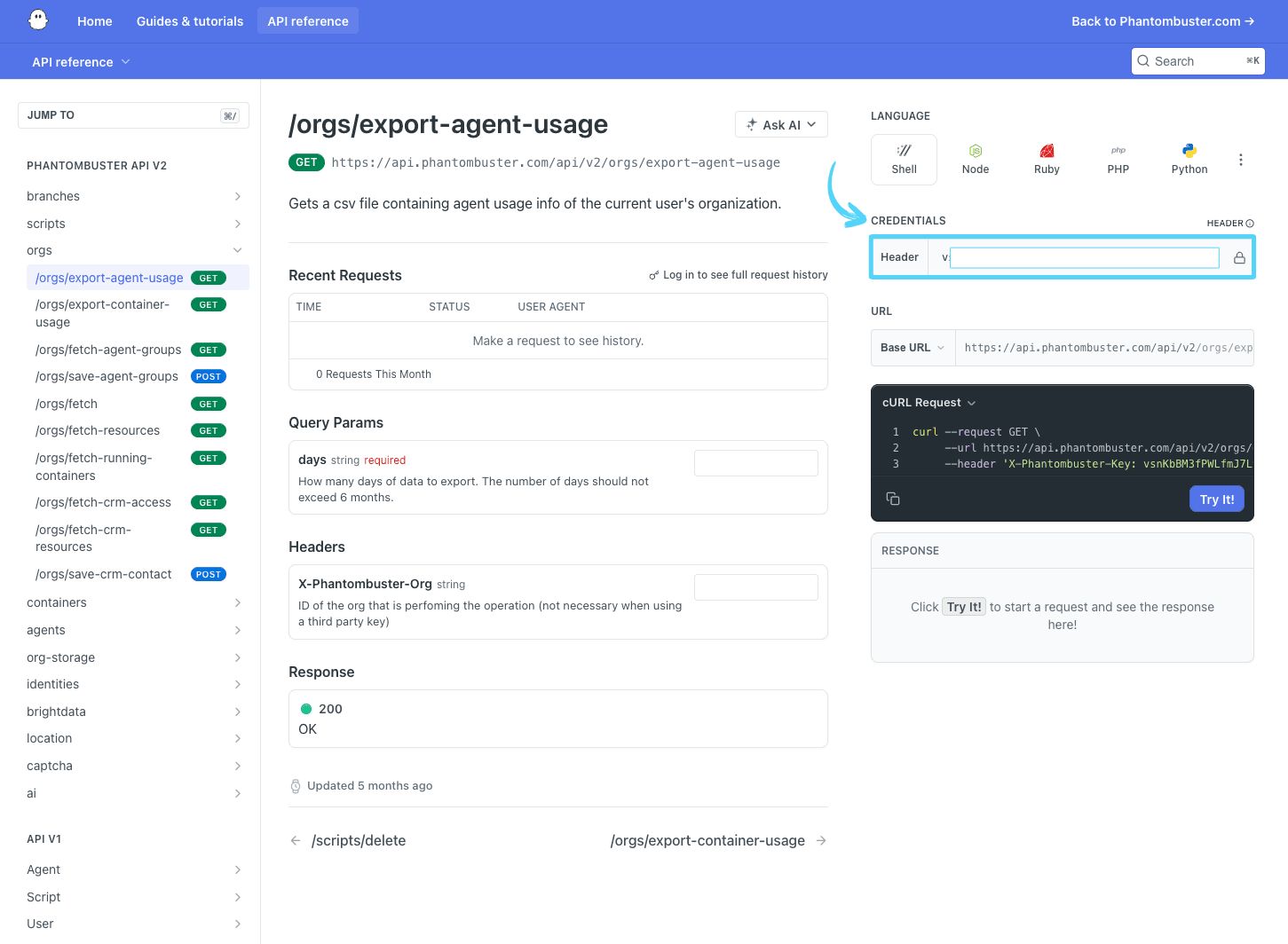Click the Base URL address field

[x=1104, y=348]
